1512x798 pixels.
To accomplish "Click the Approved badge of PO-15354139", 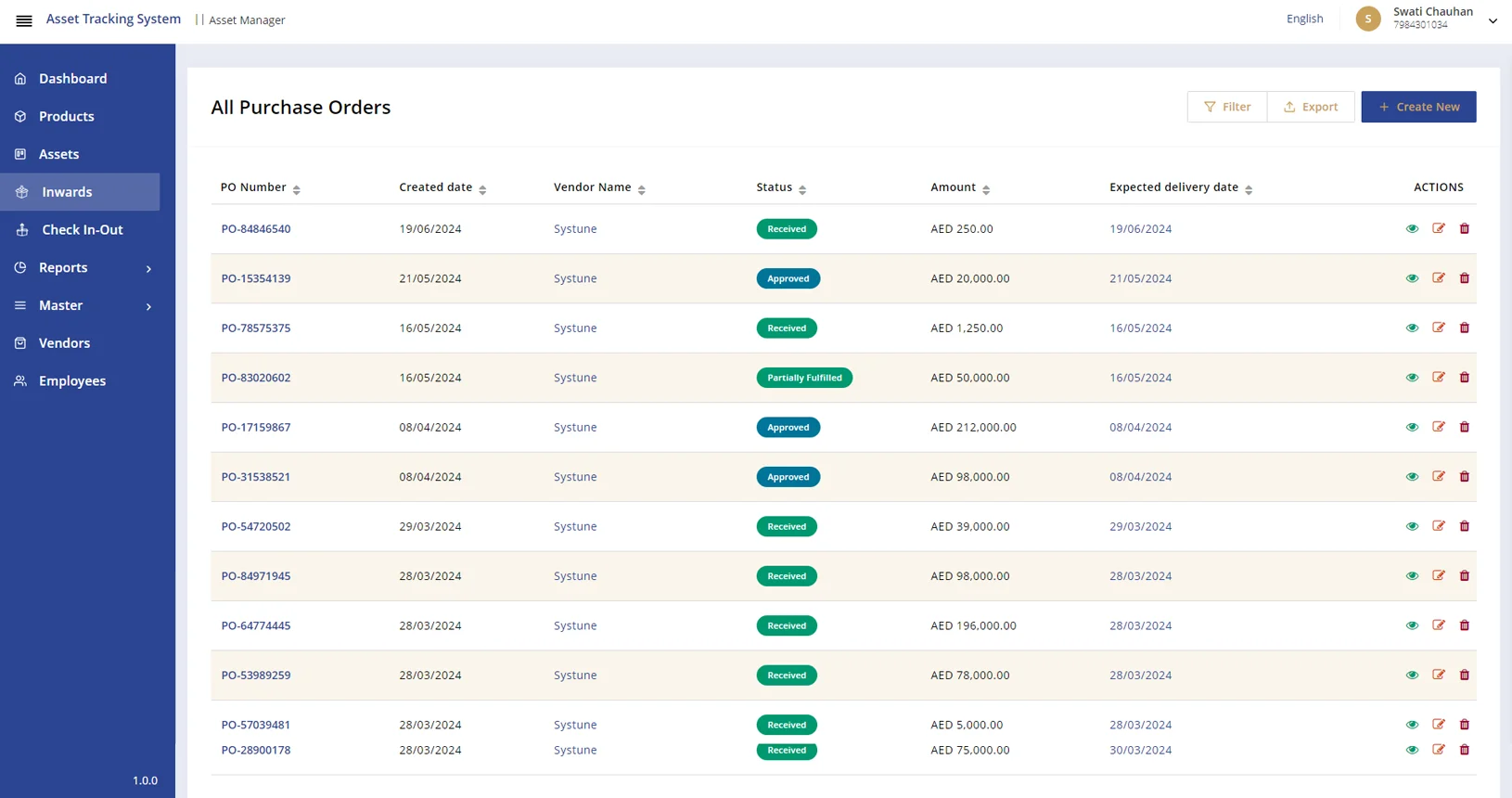I will click(788, 278).
